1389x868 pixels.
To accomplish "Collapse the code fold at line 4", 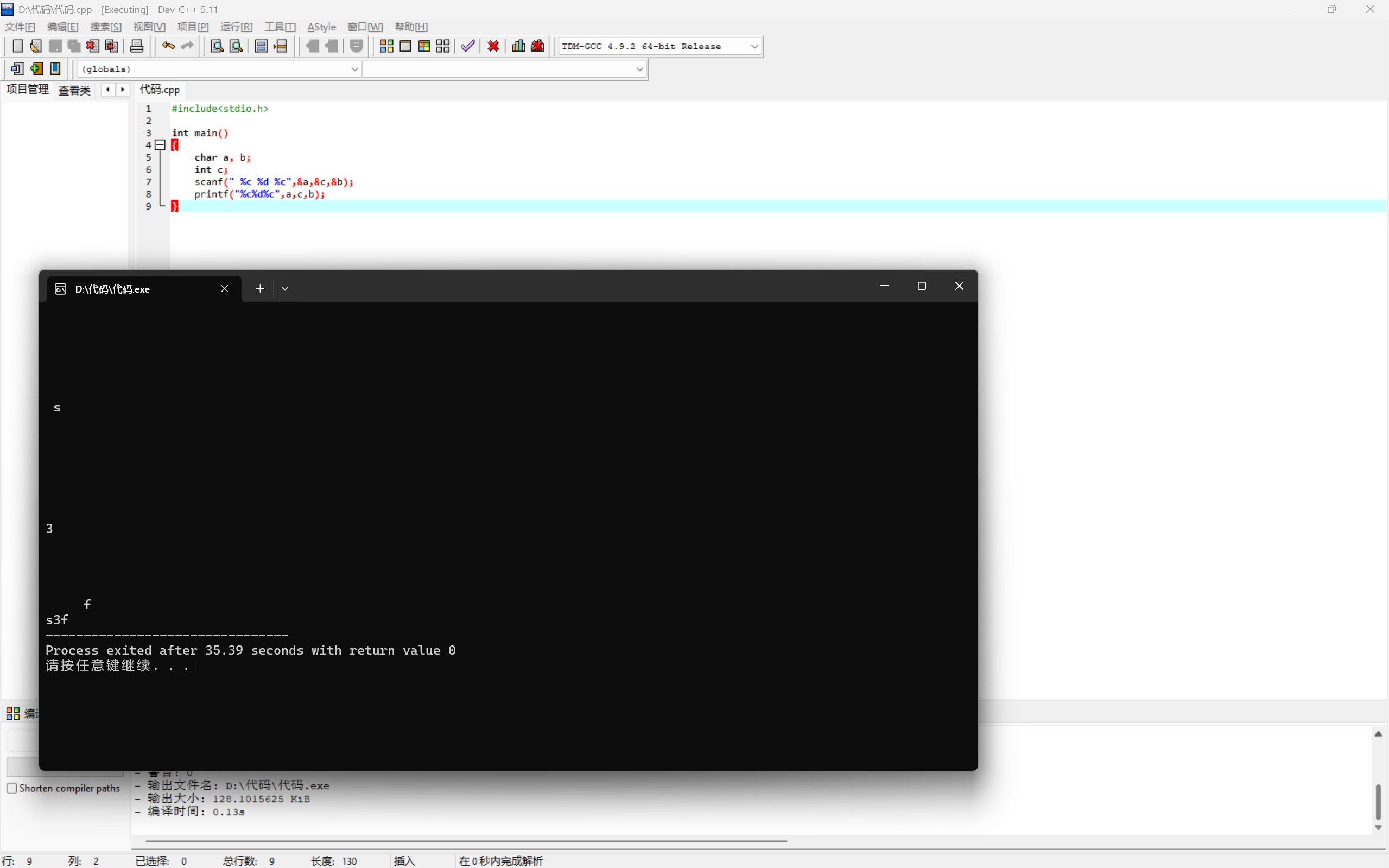I will tap(160, 145).
